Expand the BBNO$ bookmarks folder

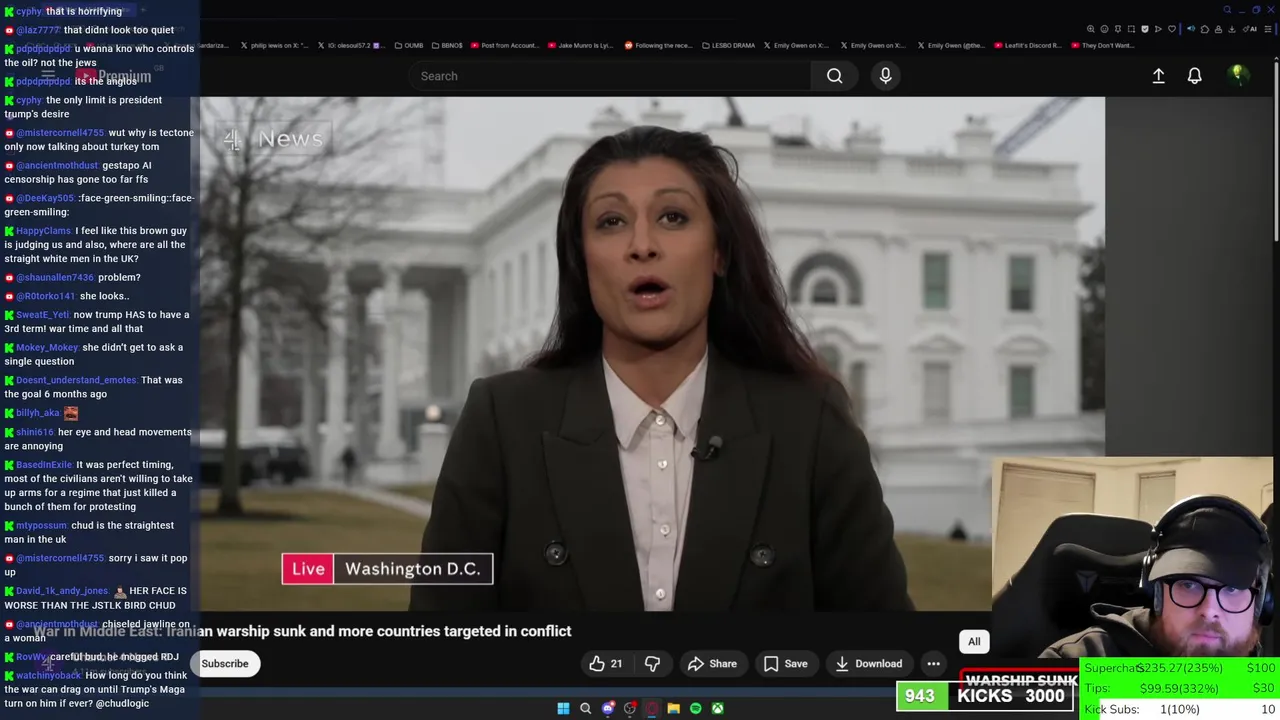pos(447,45)
